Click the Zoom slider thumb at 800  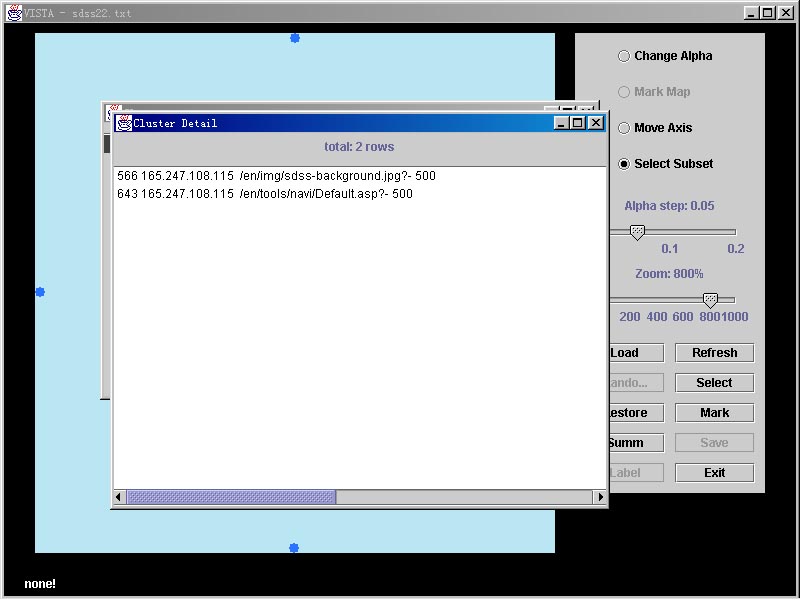click(710, 300)
